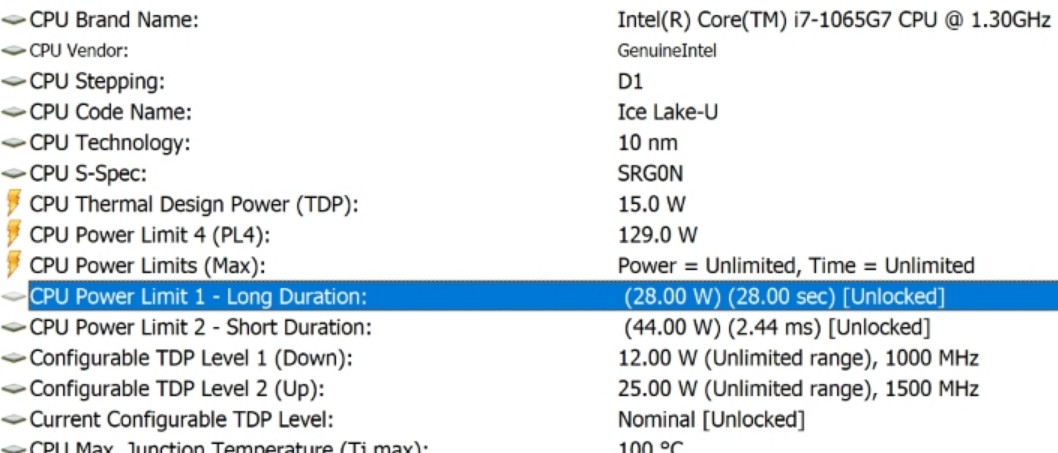Click the Ice Lake-U value
1058x453 pixels.
[x=668, y=112]
